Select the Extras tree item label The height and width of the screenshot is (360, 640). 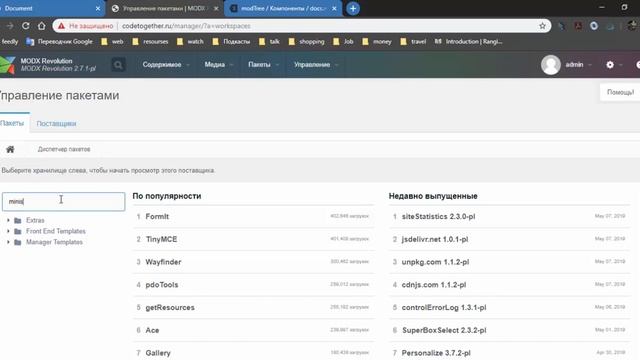pos(35,220)
